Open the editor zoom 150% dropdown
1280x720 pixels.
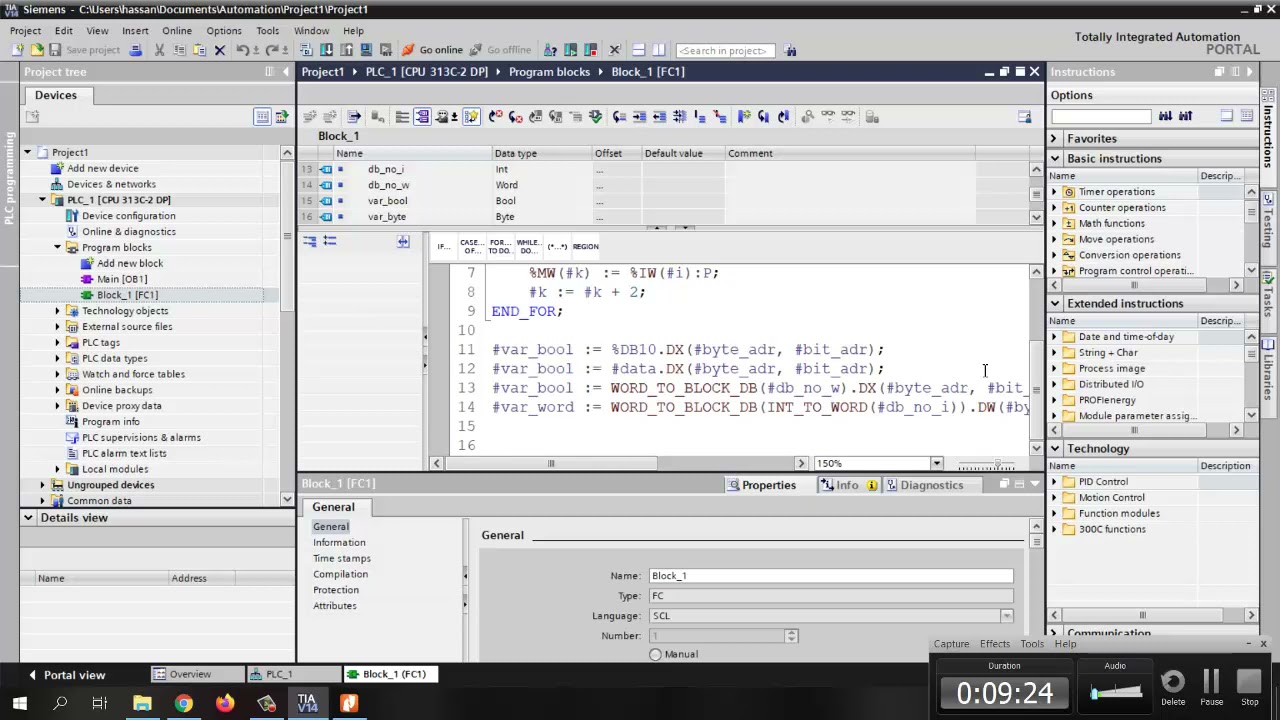click(936, 463)
